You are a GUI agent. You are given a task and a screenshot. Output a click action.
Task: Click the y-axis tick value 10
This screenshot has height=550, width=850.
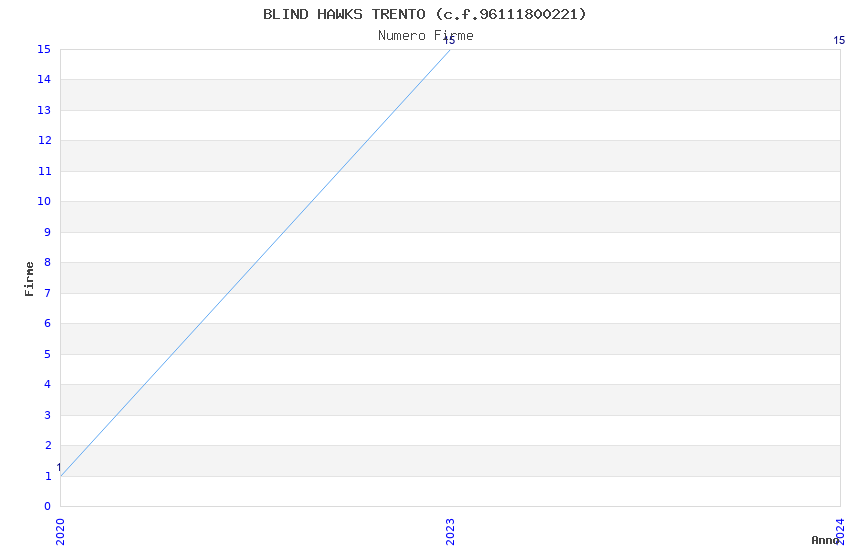(x=44, y=202)
